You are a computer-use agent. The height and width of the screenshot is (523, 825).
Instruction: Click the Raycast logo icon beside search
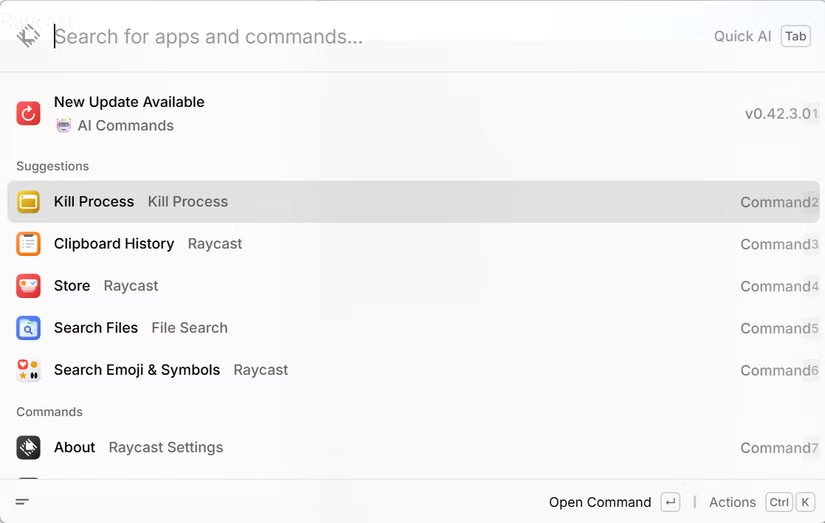click(x=28, y=36)
